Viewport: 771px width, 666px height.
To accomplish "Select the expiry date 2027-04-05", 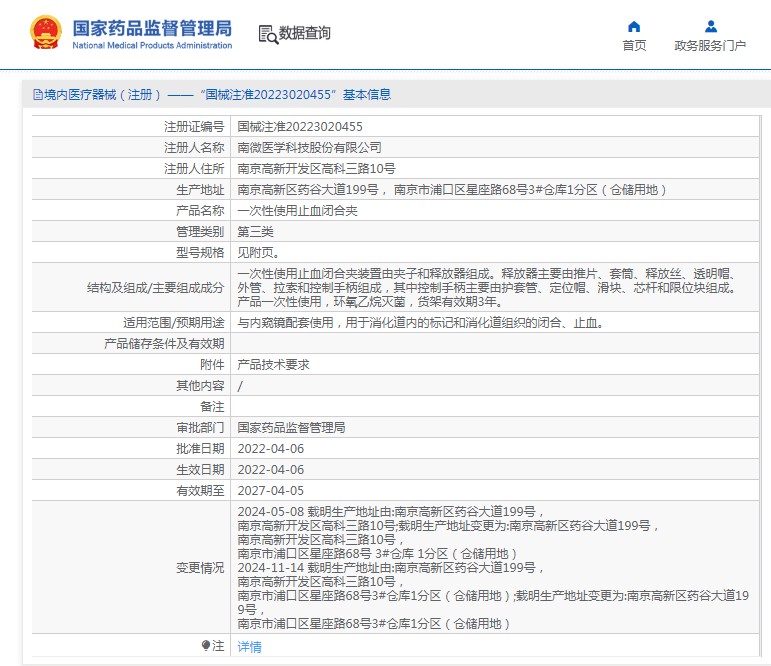I will [x=271, y=490].
